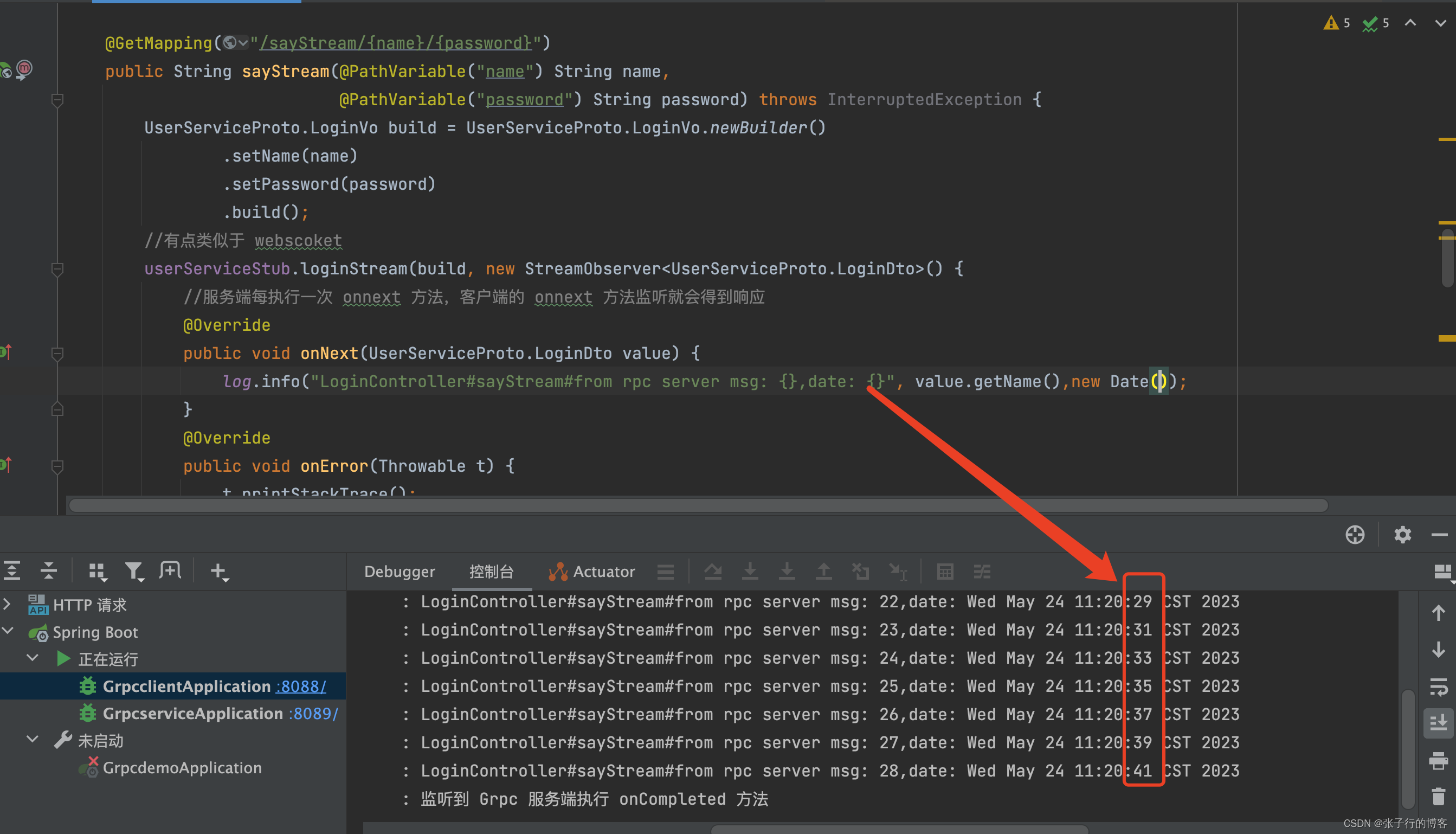The height and width of the screenshot is (834, 1456).
Task: Click the green typo check indicator
Action: coord(1370,23)
